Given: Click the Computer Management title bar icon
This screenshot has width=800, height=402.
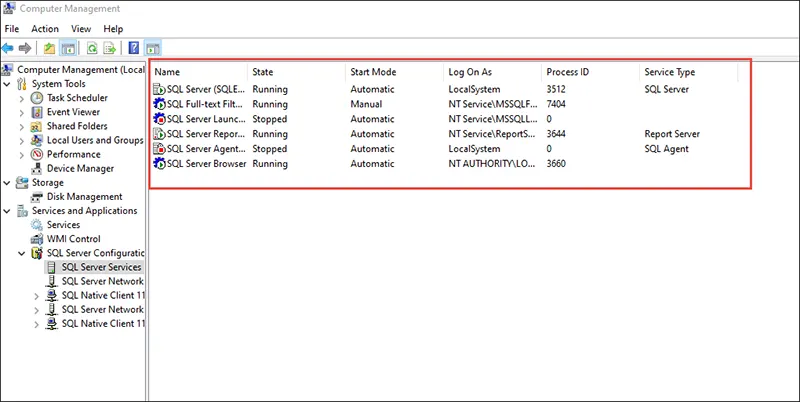Looking at the screenshot, I should point(9,9).
